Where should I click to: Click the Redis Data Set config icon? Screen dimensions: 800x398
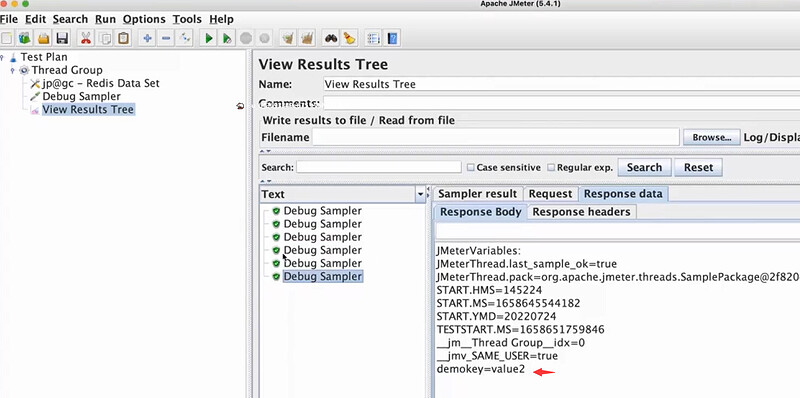point(35,83)
